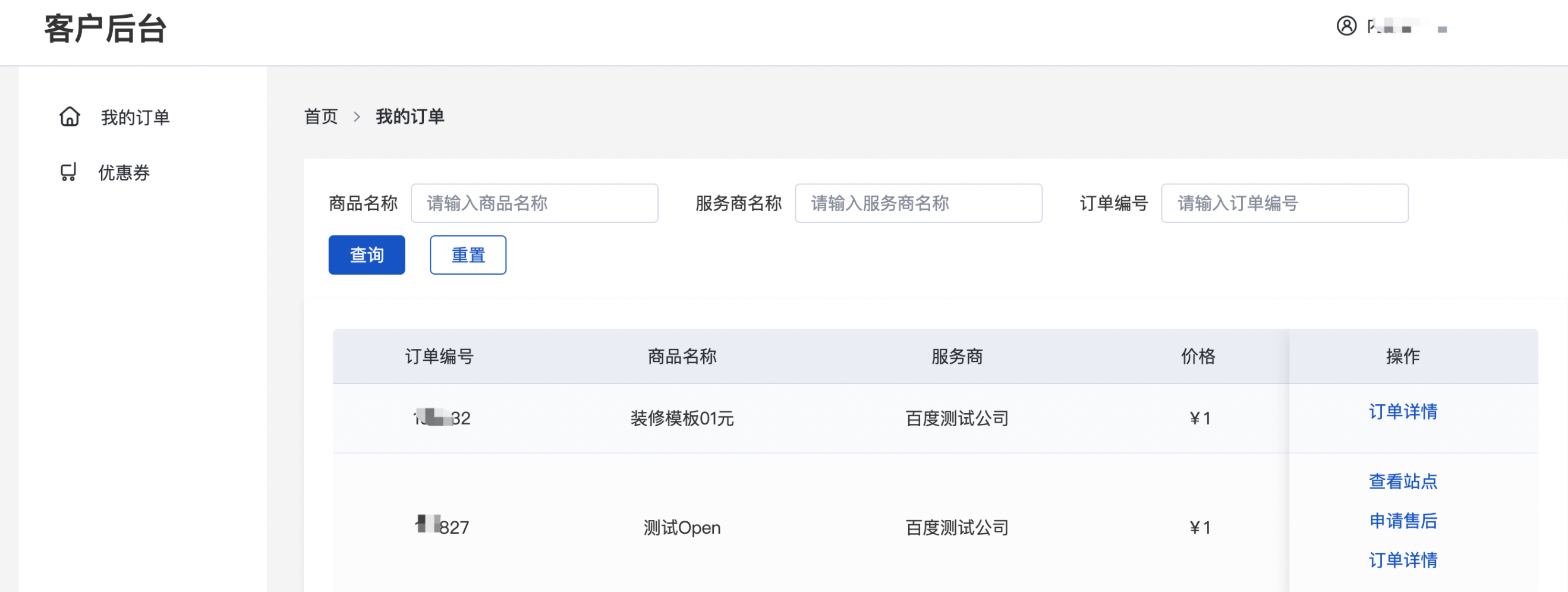Viewport: 1568px width, 592px height.
Task: Click the username next to avatar
Action: pyautogui.click(x=1406, y=27)
